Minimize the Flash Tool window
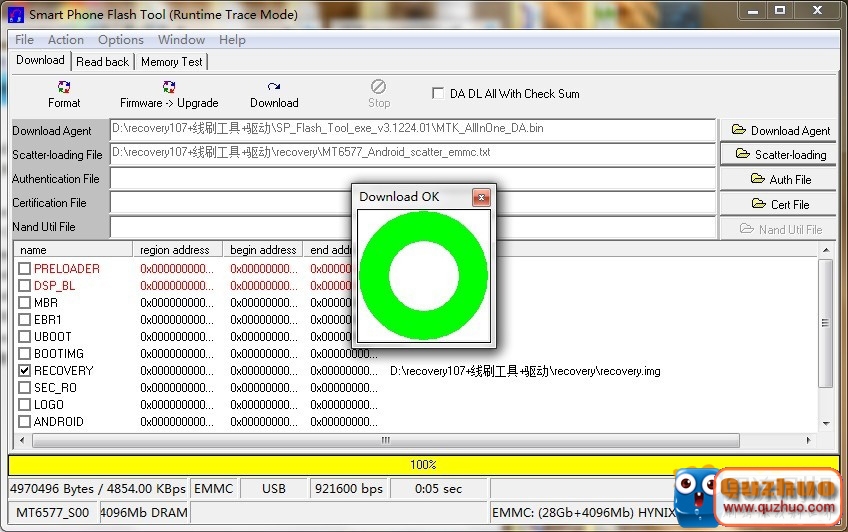This screenshot has width=848, height=532. click(x=752, y=11)
